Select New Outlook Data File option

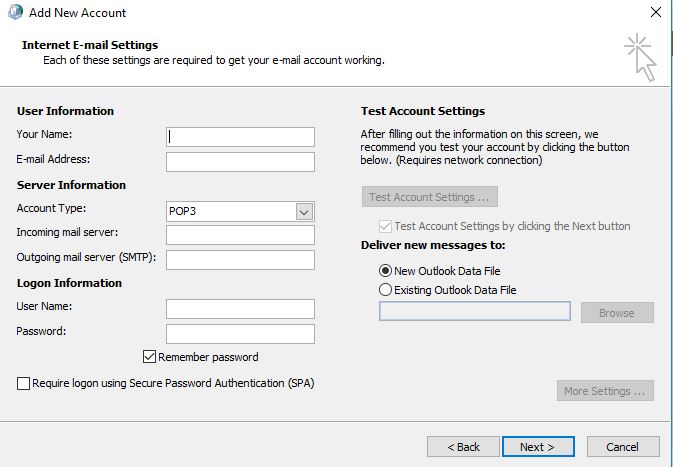[386, 270]
